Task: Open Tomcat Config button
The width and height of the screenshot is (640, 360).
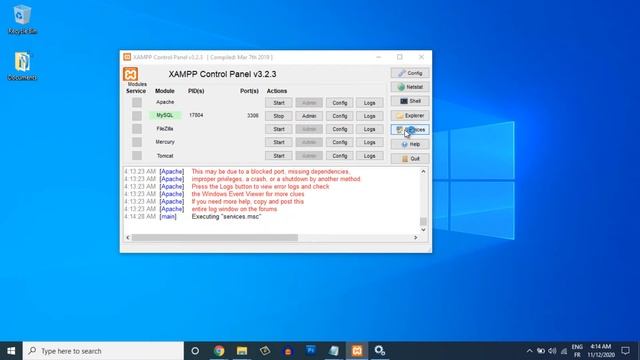Action: (339, 156)
